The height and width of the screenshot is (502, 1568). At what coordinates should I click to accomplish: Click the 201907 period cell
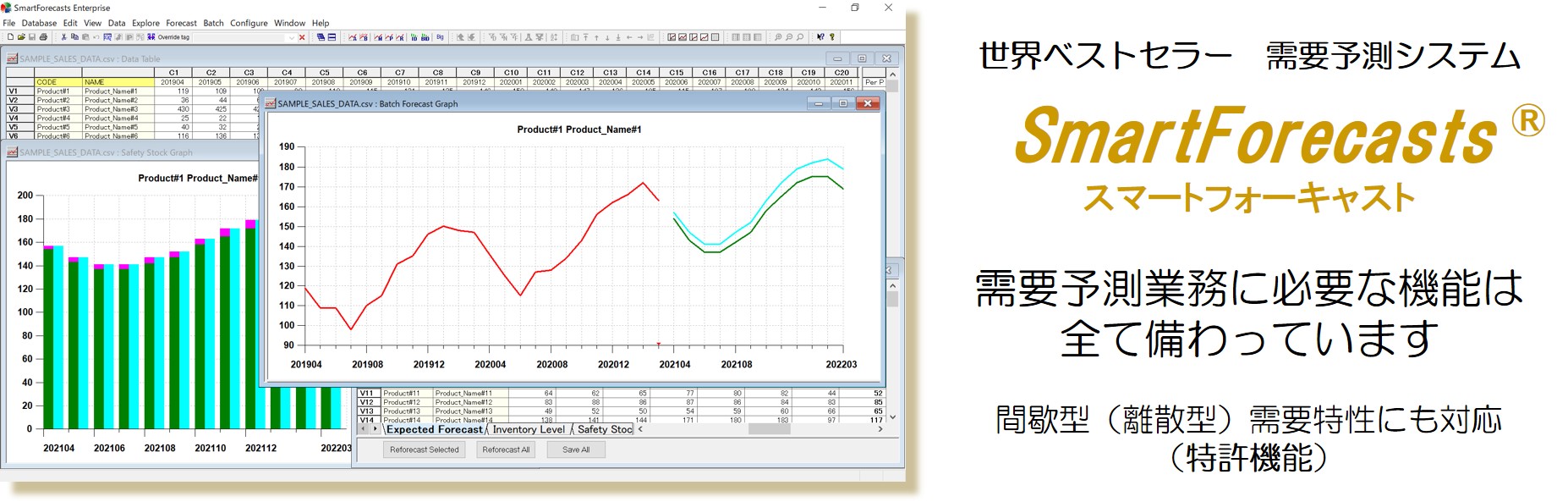tap(286, 82)
